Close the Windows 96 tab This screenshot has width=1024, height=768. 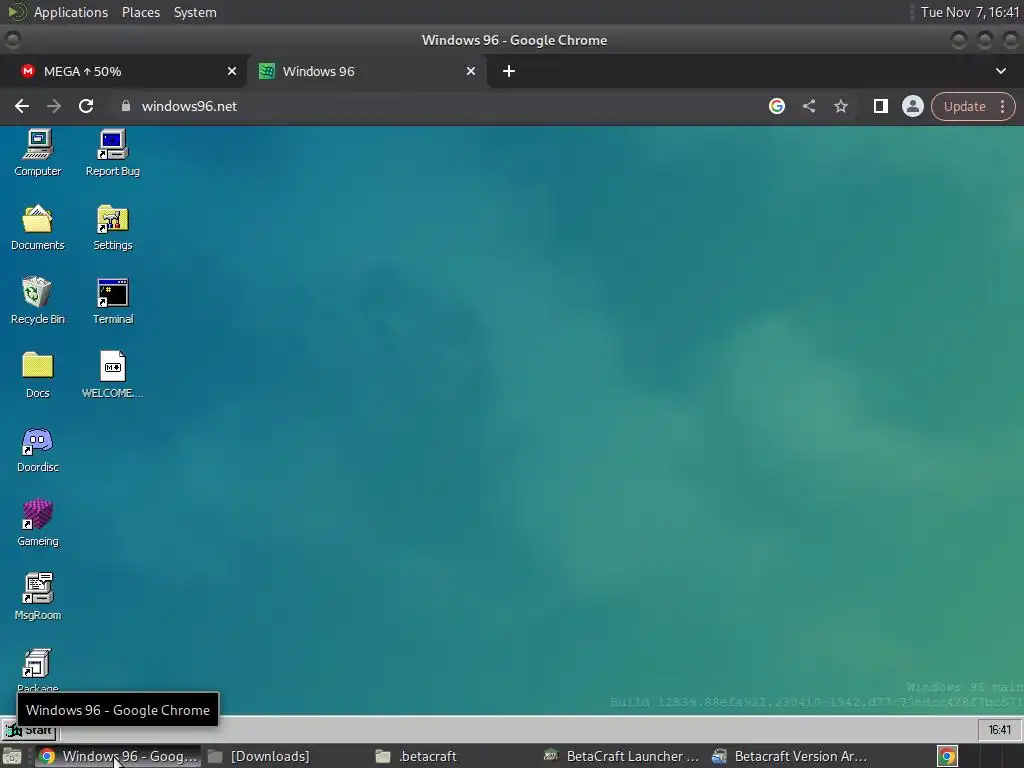[x=471, y=71]
